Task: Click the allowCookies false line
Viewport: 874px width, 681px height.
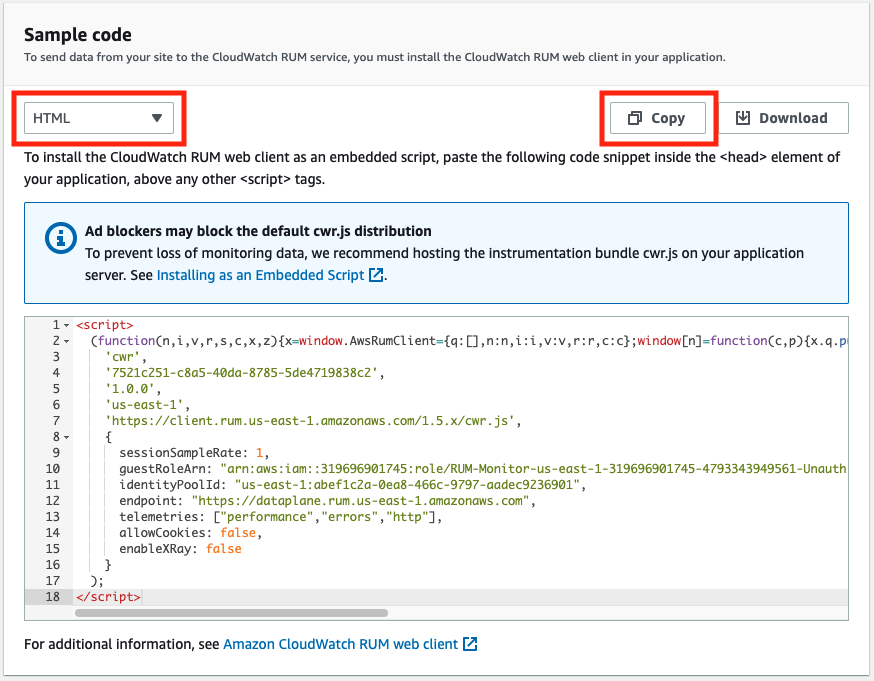Action: point(190,533)
